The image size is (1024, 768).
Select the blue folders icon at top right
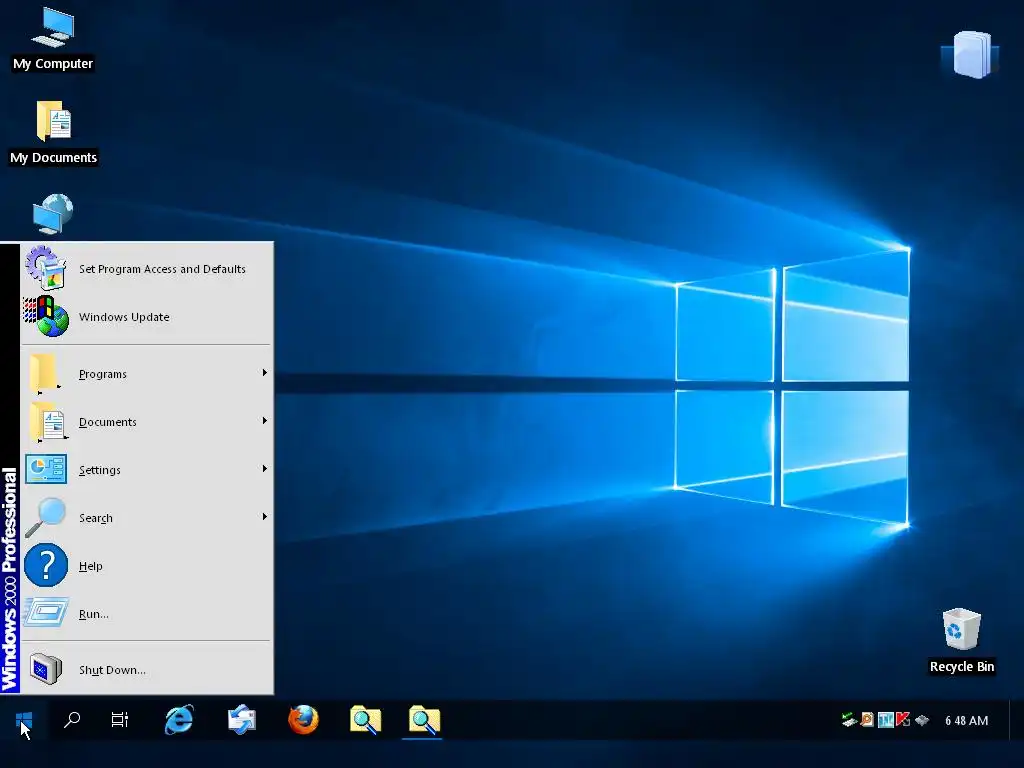tap(971, 55)
